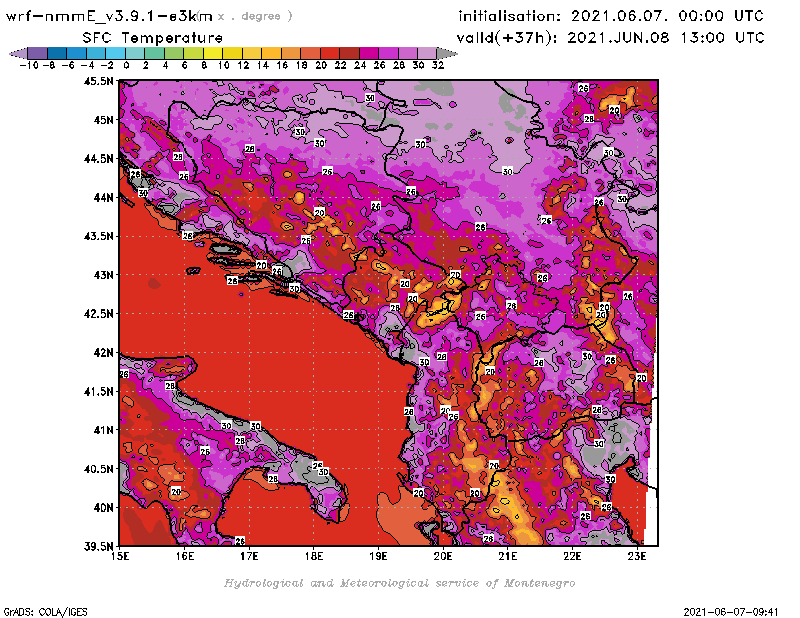Click the 'Hydrological and Meteorological service of Montenegro' caption
Screen dimensions: 800x618
[x=399, y=583]
